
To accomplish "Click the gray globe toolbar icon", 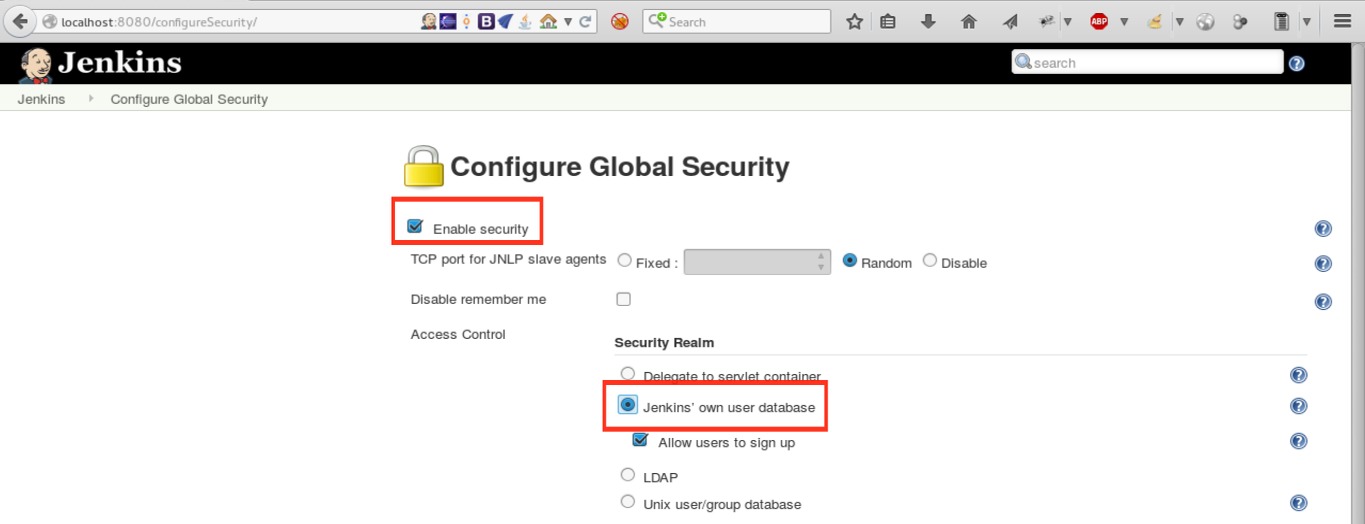I will coord(1205,21).
